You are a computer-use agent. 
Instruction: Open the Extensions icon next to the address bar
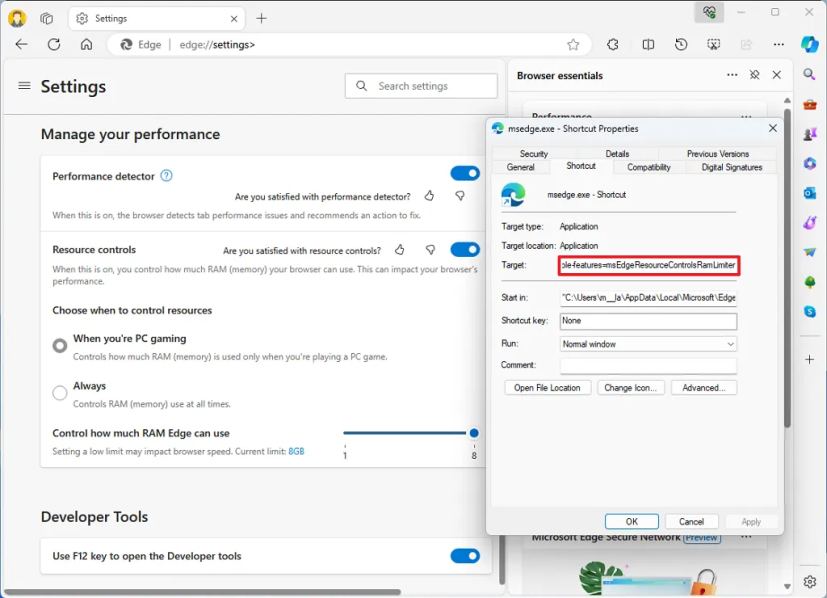point(613,45)
